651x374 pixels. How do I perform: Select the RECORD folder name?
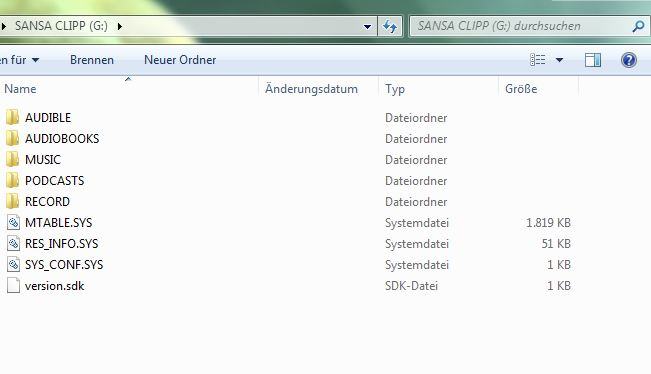coord(47,202)
